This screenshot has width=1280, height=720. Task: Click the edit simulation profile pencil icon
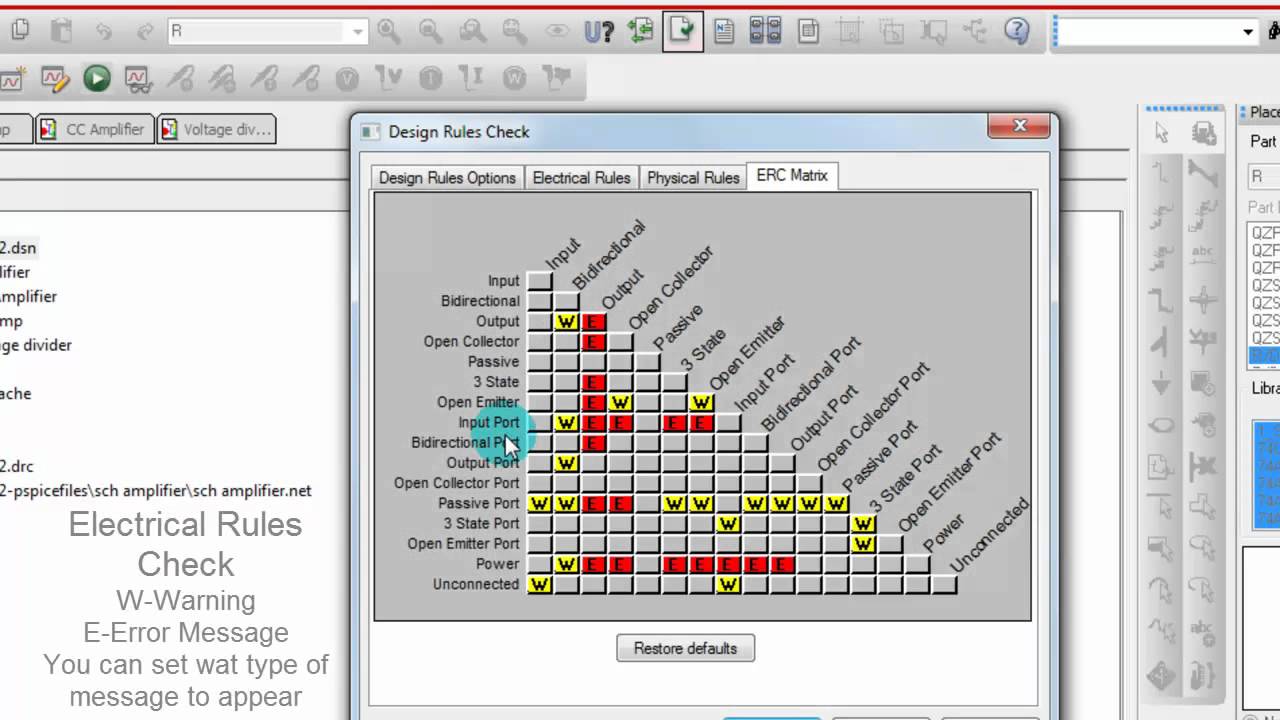click(55, 78)
